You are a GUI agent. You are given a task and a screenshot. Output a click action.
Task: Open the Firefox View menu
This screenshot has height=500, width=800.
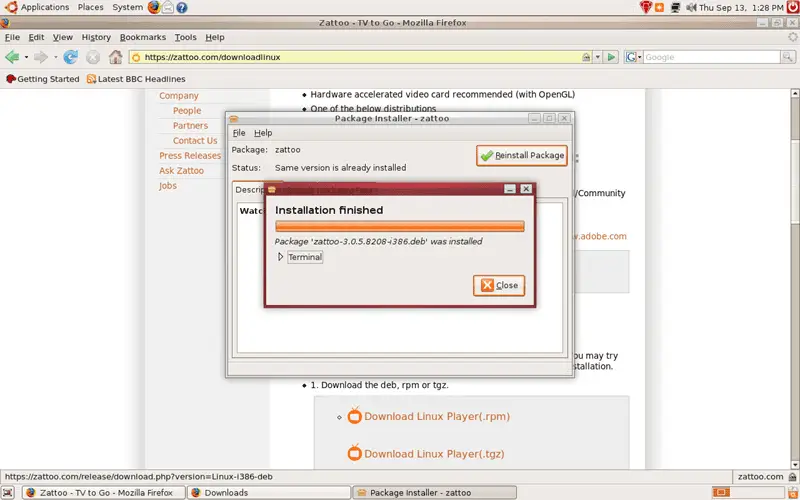click(63, 37)
